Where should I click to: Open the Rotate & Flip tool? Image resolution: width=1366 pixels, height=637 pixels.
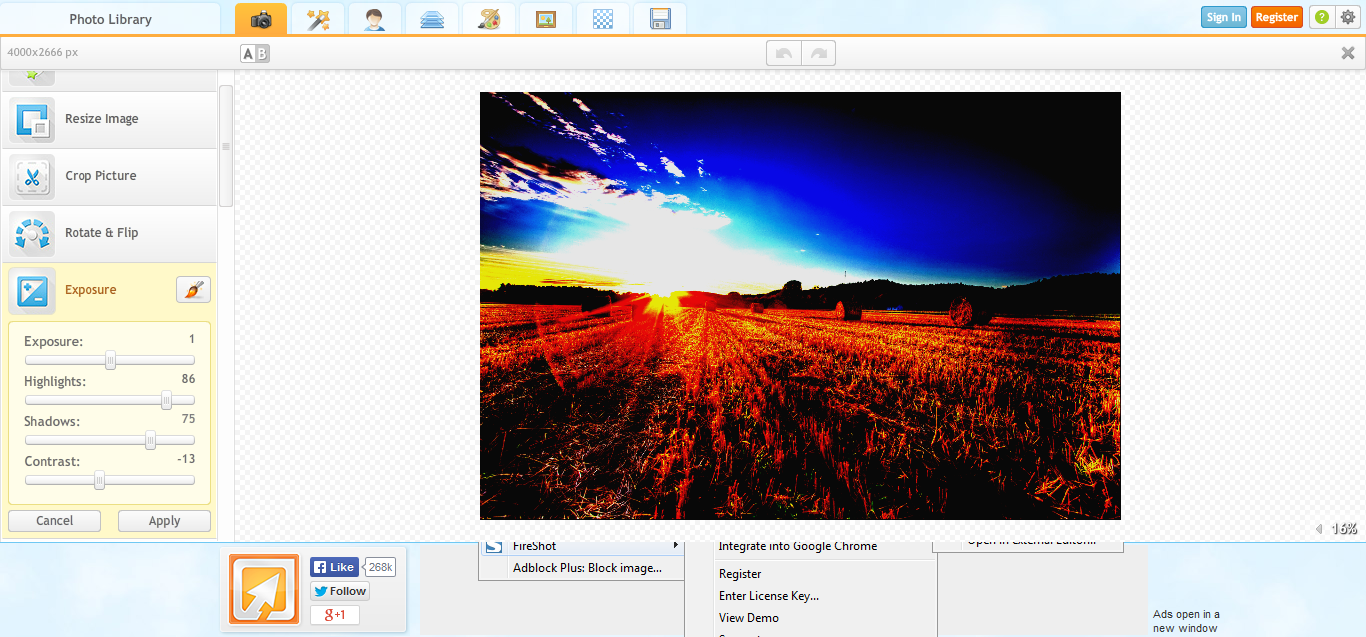(x=110, y=234)
